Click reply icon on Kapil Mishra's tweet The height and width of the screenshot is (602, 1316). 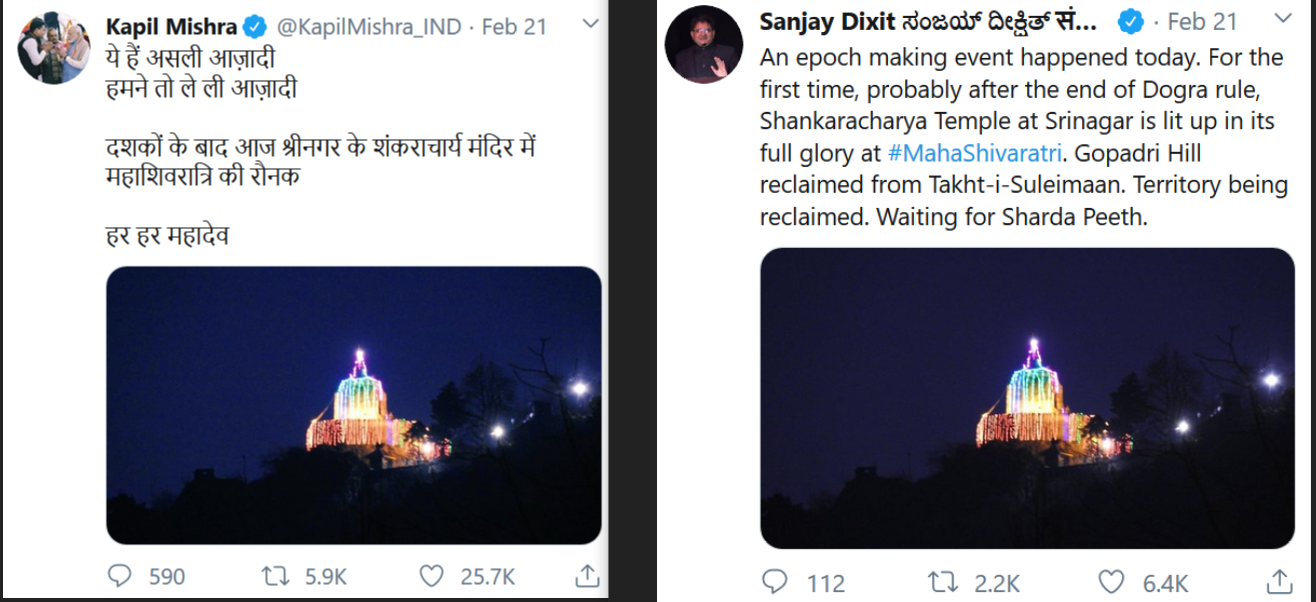point(119,576)
